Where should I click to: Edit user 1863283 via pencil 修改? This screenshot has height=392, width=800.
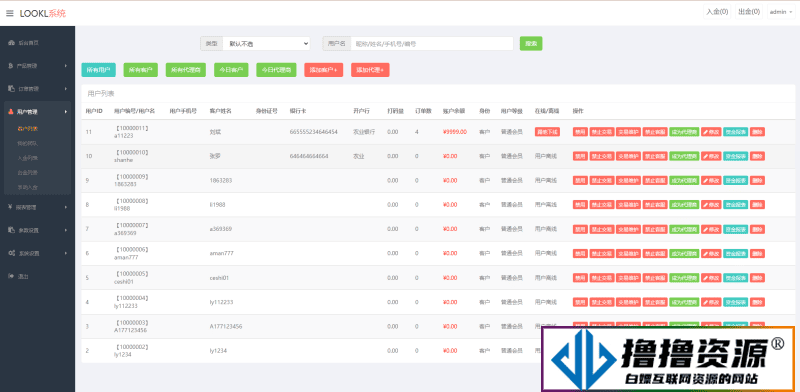point(711,180)
